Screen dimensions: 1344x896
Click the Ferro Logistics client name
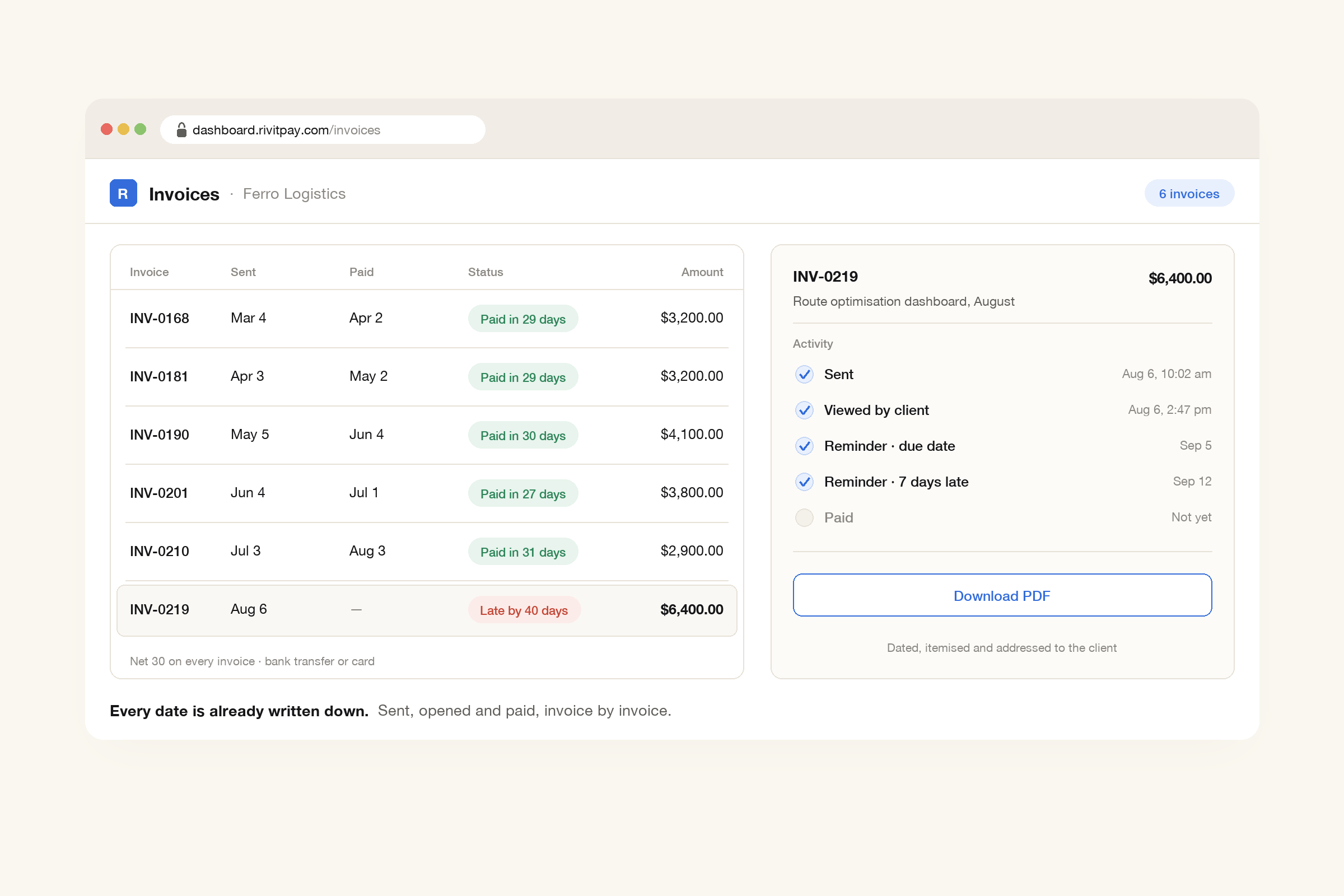pyautogui.click(x=295, y=194)
